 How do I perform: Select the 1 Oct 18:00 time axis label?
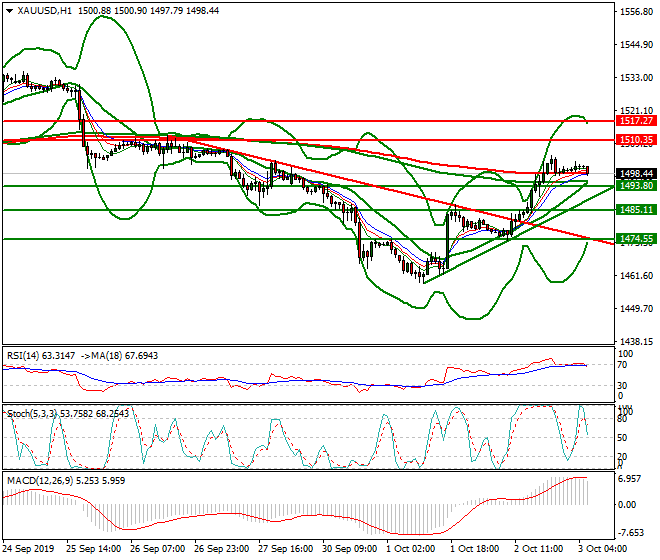point(474,549)
